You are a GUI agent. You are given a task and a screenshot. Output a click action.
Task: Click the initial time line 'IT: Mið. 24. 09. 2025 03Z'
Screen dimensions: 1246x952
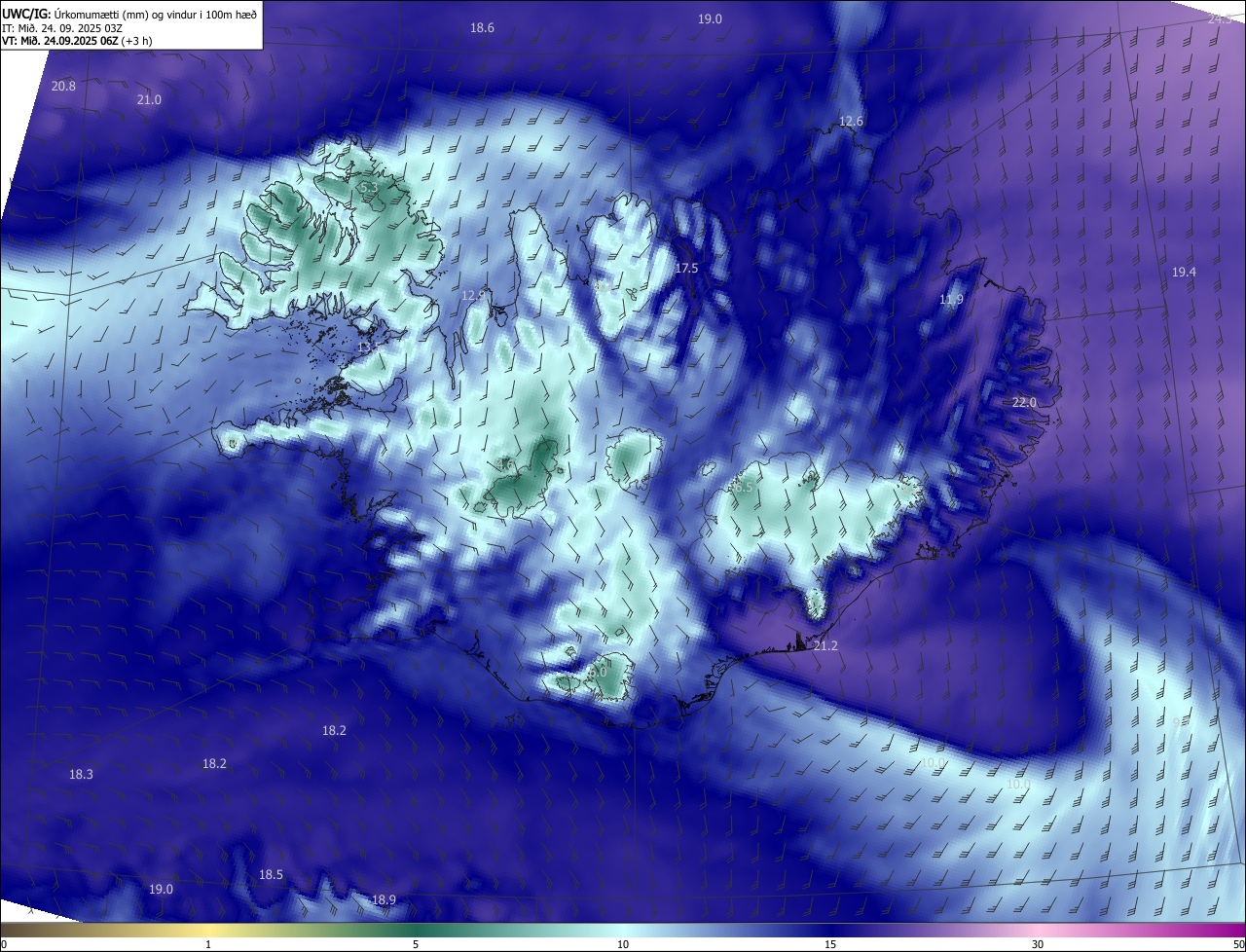coord(62,28)
